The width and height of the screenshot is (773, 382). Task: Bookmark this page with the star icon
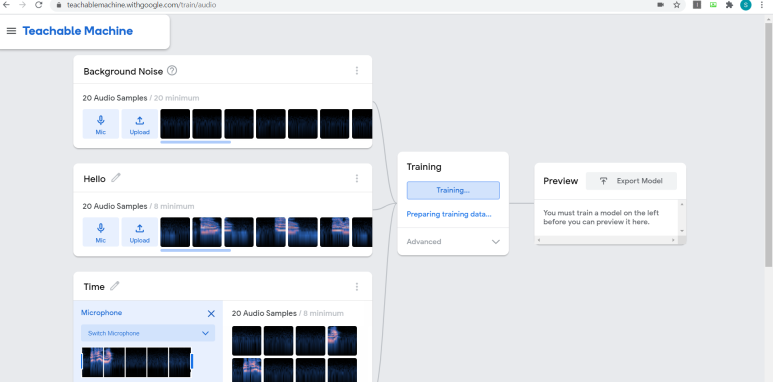point(676,5)
